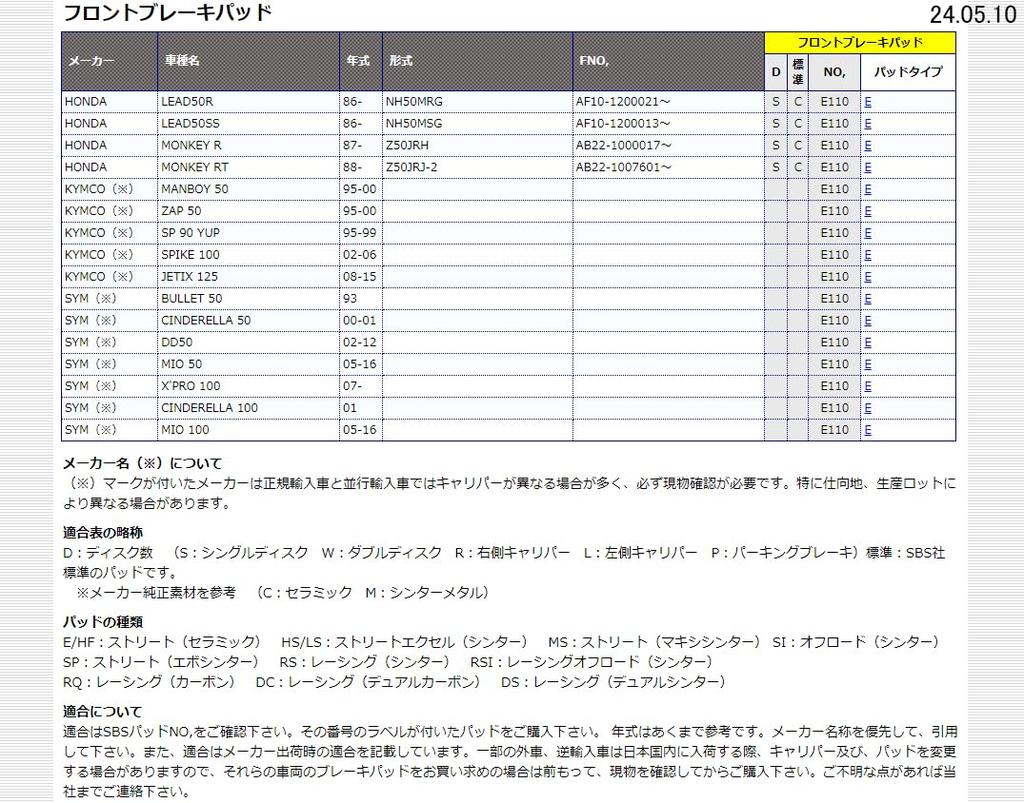Click the E link for X'PRO 100

tap(868, 386)
